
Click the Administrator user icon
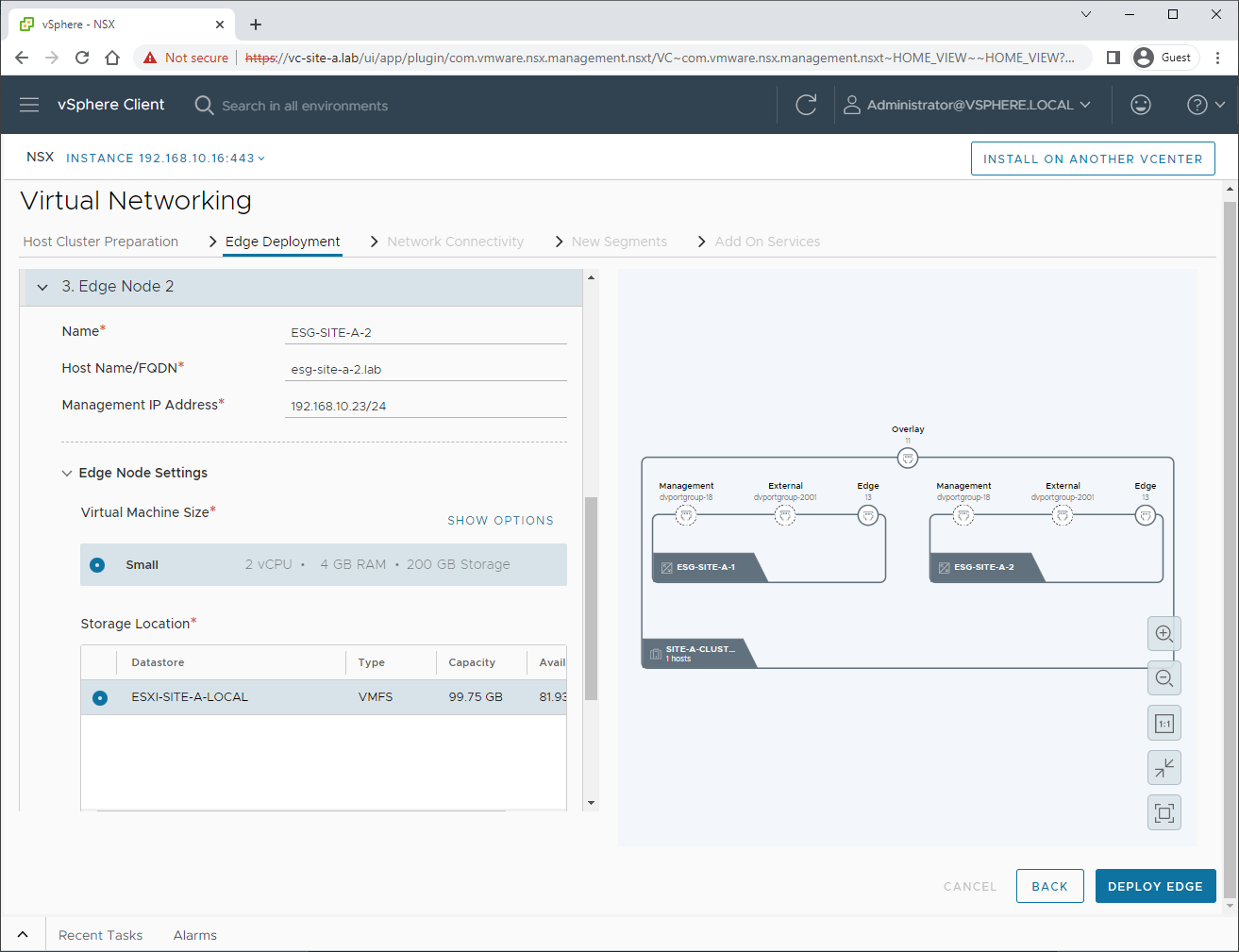click(x=851, y=105)
